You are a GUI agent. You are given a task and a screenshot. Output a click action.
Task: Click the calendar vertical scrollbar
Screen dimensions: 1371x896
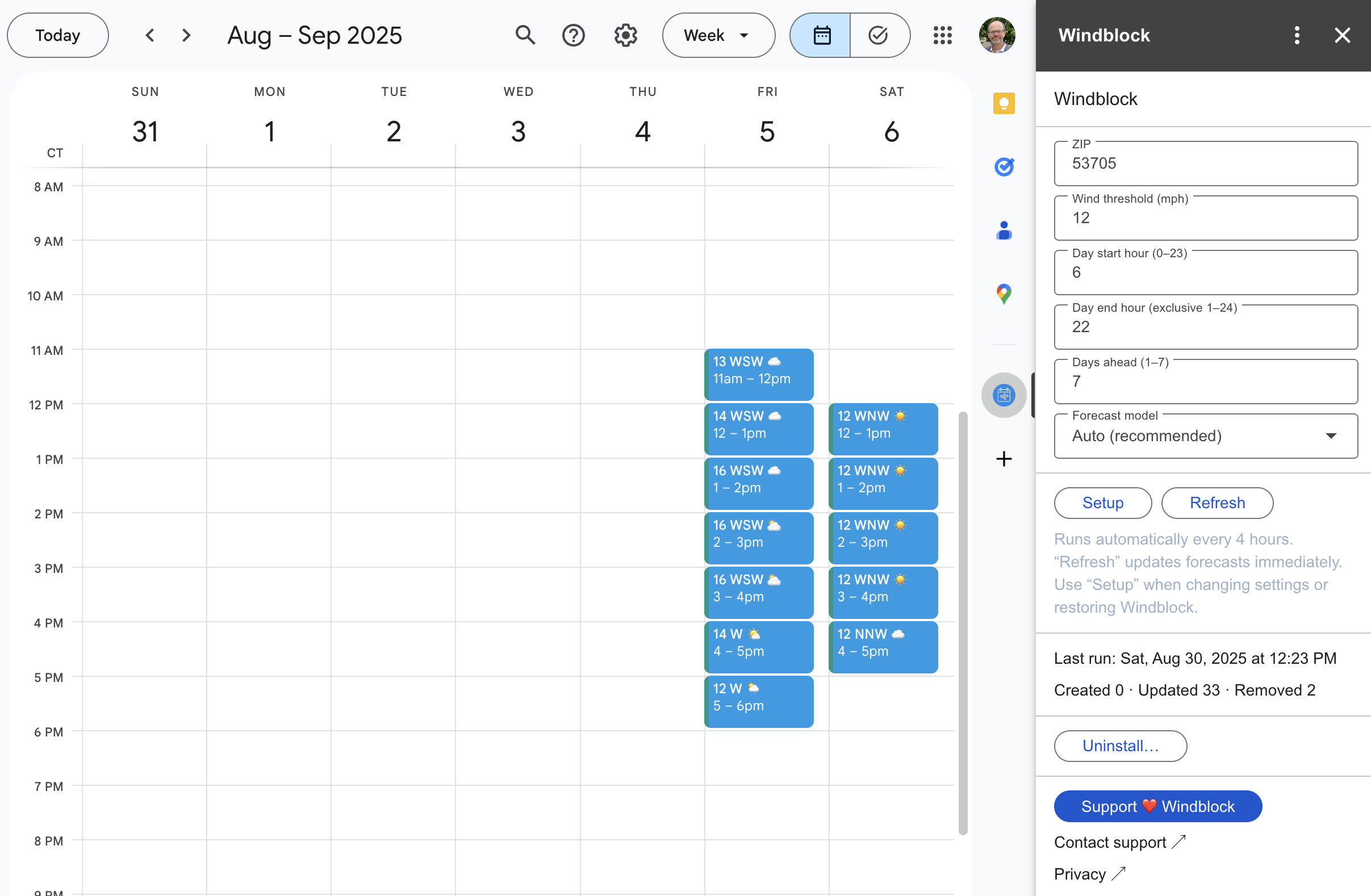[963, 623]
